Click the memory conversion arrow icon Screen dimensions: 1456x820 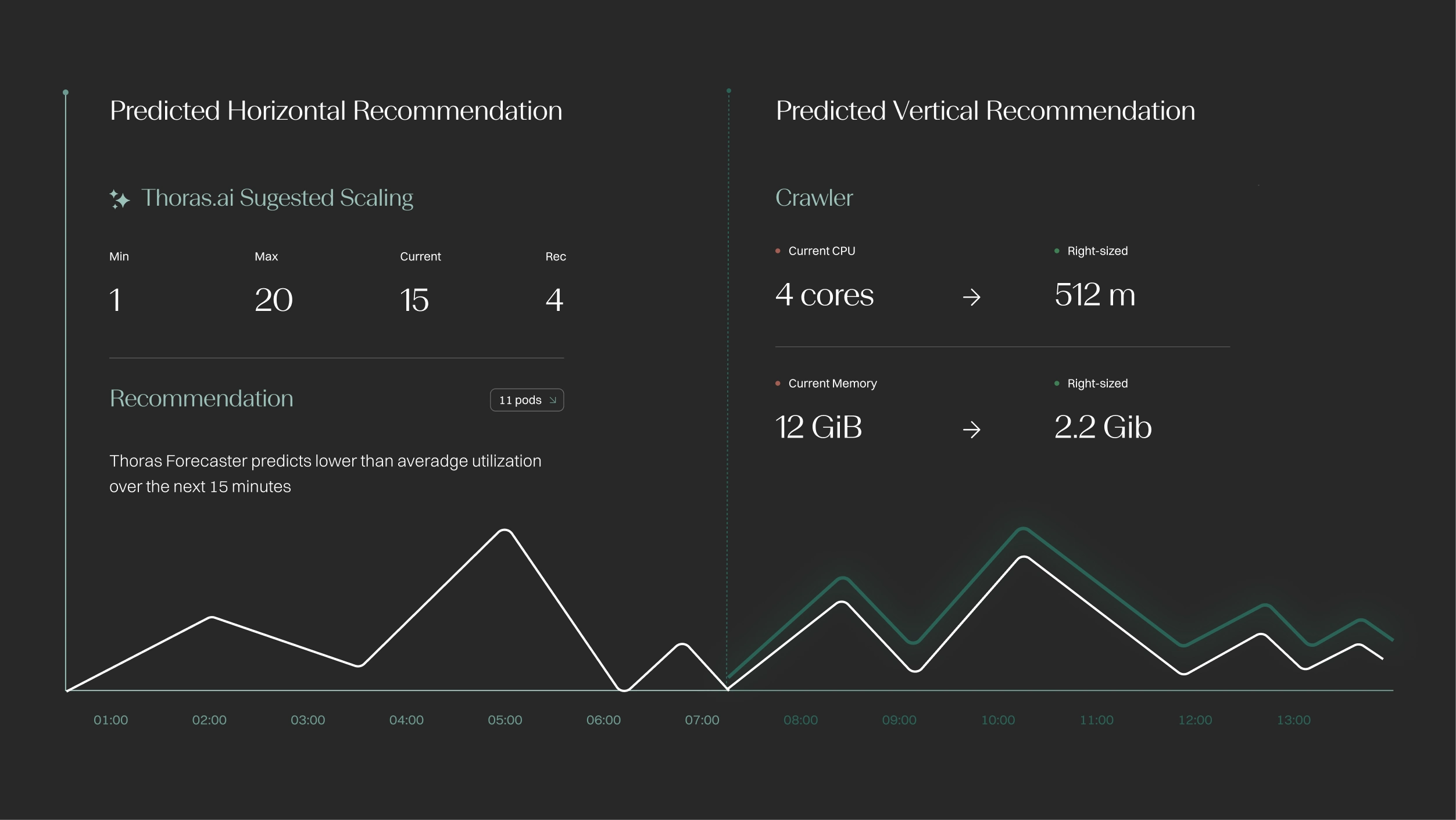point(971,429)
